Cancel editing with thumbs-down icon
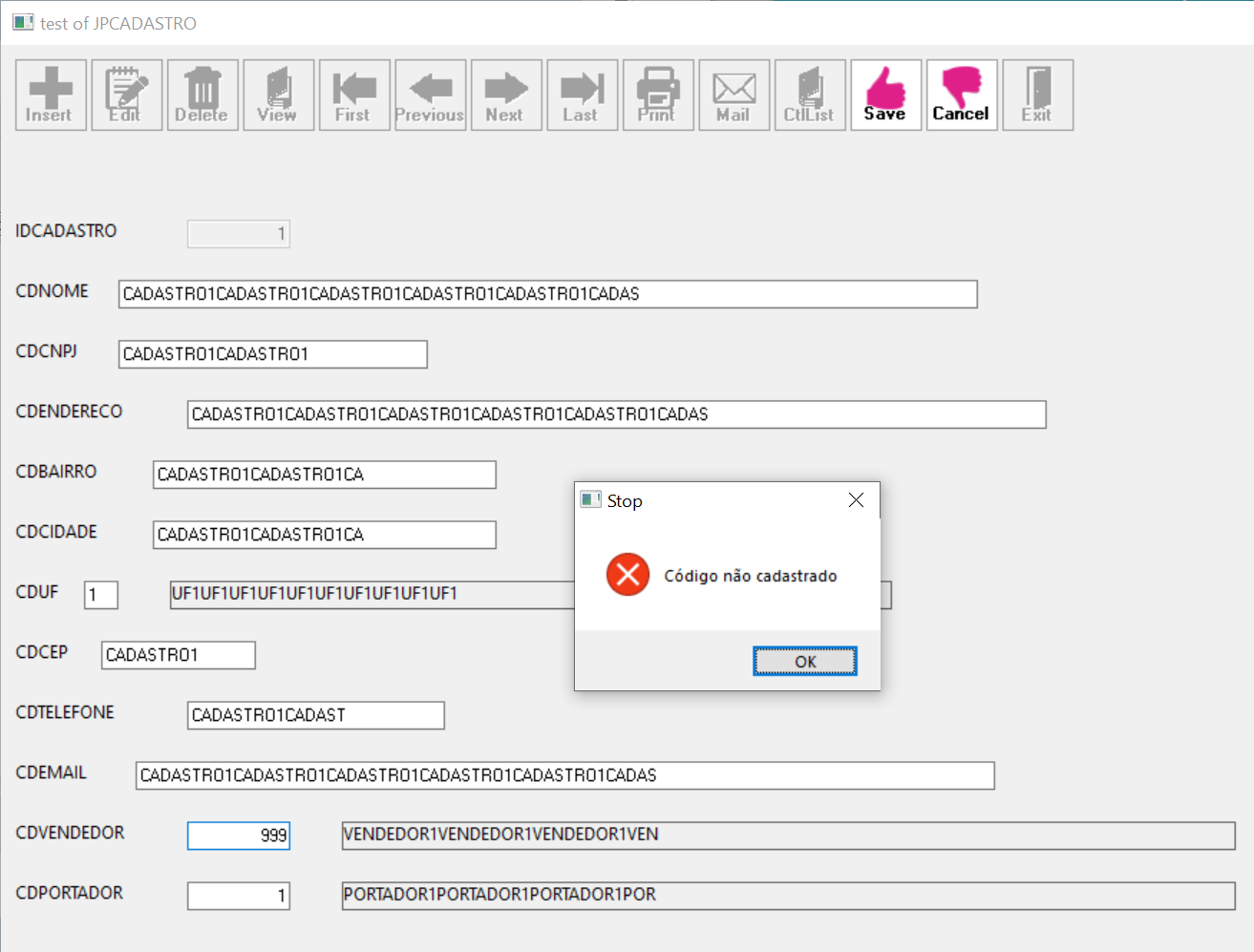This screenshot has height=952, width=1254. pyautogui.click(x=962, y=95)
